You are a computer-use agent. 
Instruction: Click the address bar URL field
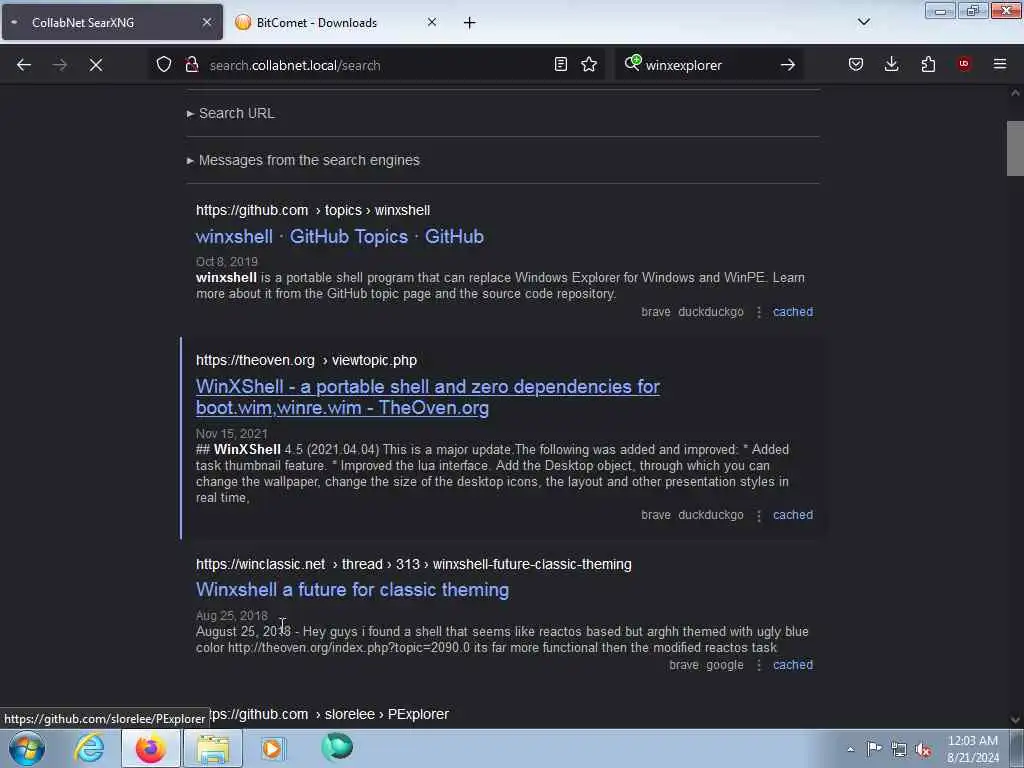pos(376,65)
